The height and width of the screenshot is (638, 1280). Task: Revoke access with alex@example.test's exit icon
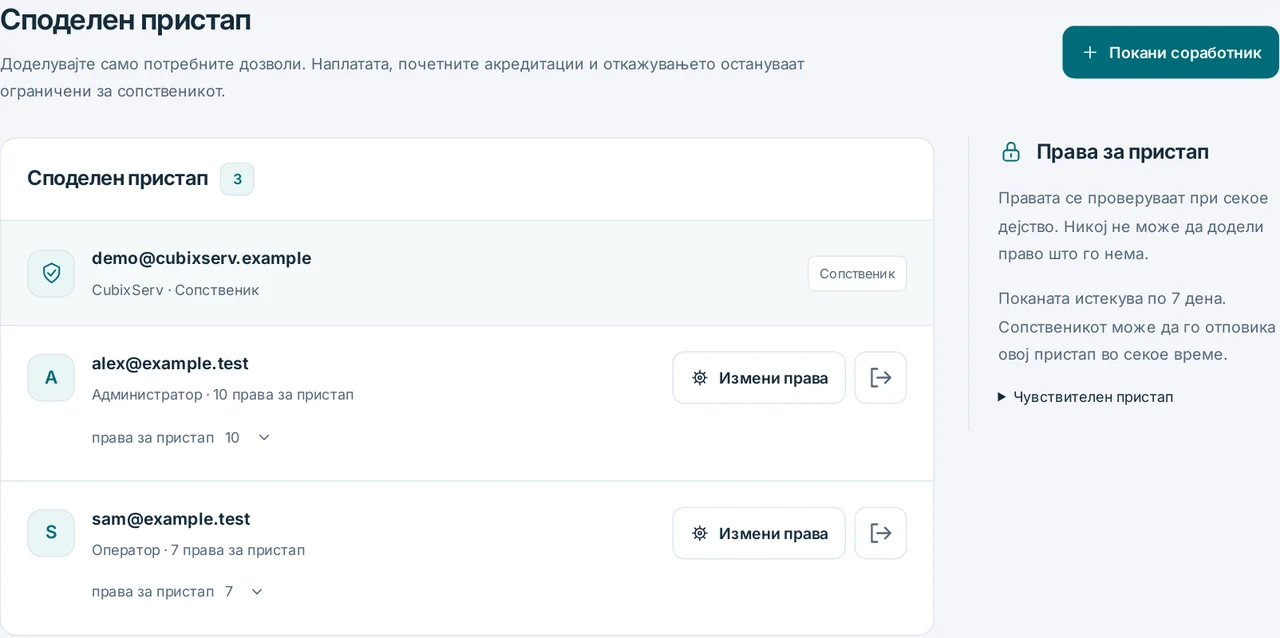pos(880,378)
